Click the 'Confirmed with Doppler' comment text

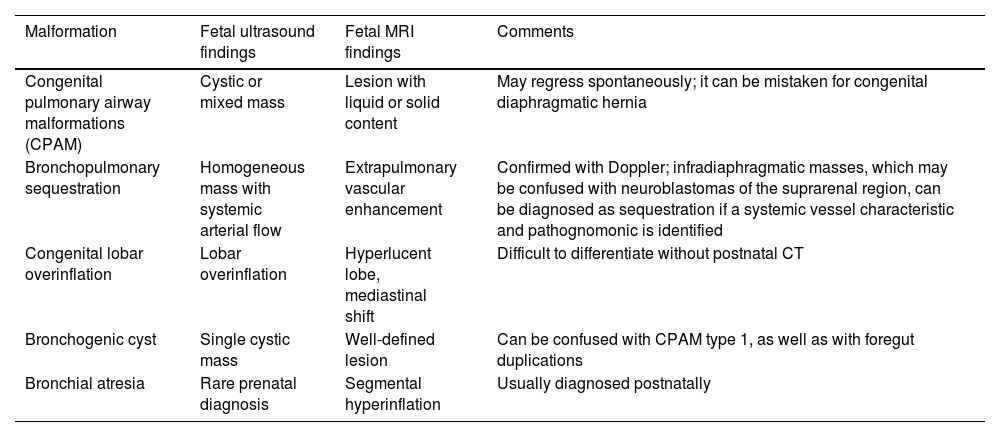[725, 198]
